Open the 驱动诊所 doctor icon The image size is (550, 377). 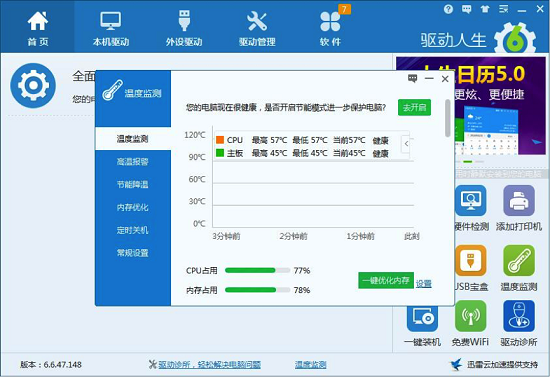click(x=518, y=316)
